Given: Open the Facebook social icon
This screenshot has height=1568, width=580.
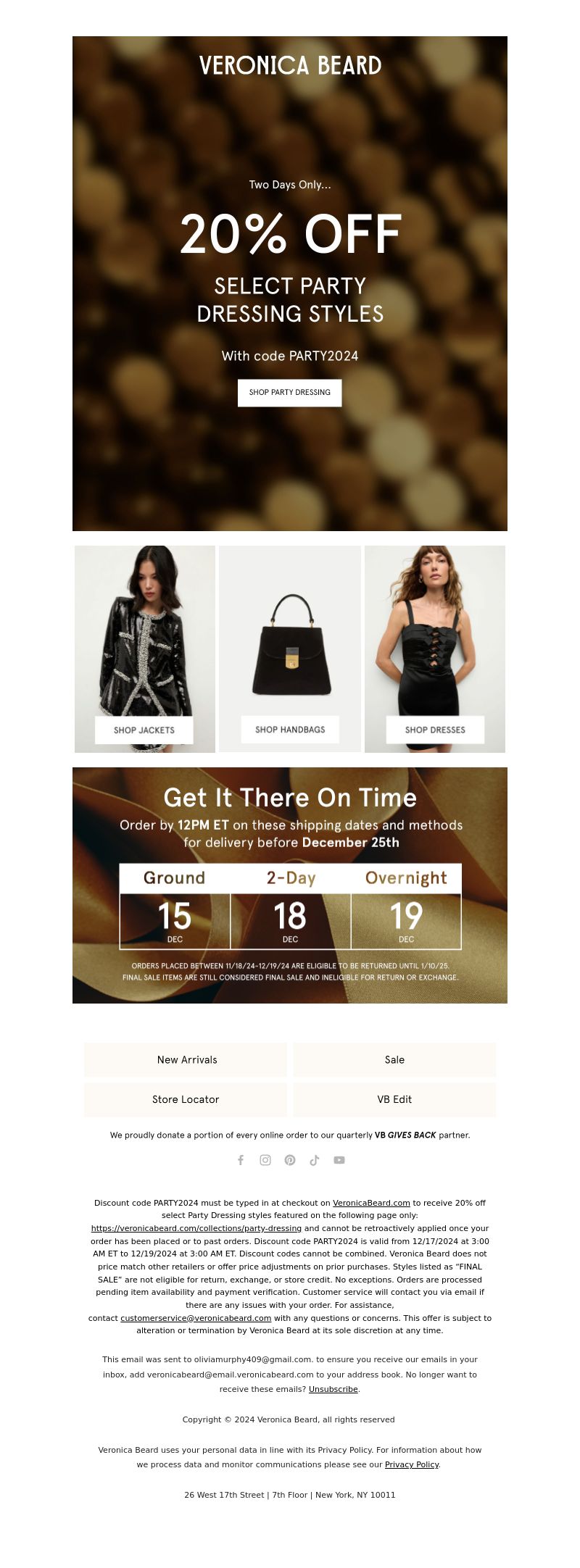Looking at the screenshot, I should [x=241, y=1160].
